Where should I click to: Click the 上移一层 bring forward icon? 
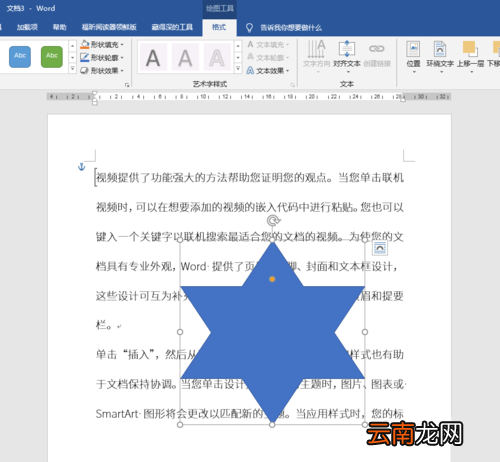click(470, 49)
